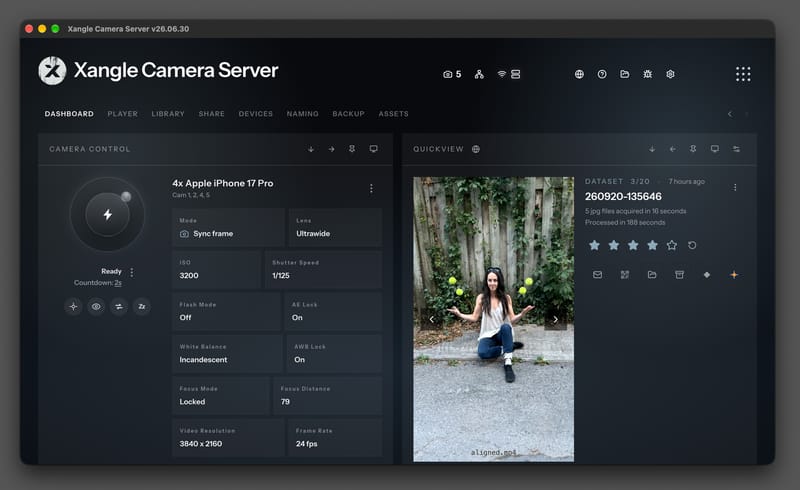Viewport: 800px width, 490px height.
Task: Toggle AWB Lock setting
Action: click(334, 354)
